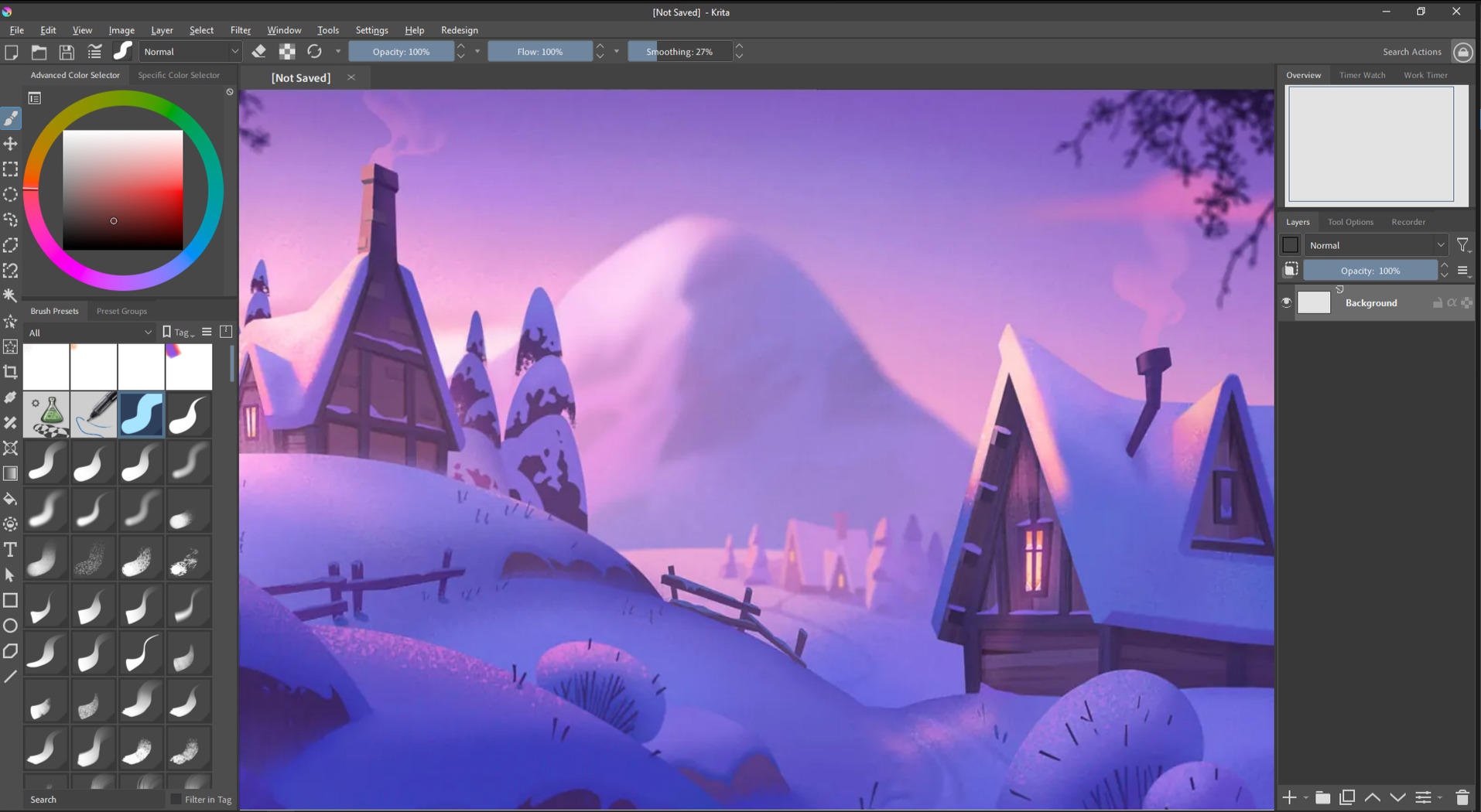Open the brush blending mode Normal dropdown
Image resolution: width=1481 pixels, height=812 pixels.
[x=190, y=52]
